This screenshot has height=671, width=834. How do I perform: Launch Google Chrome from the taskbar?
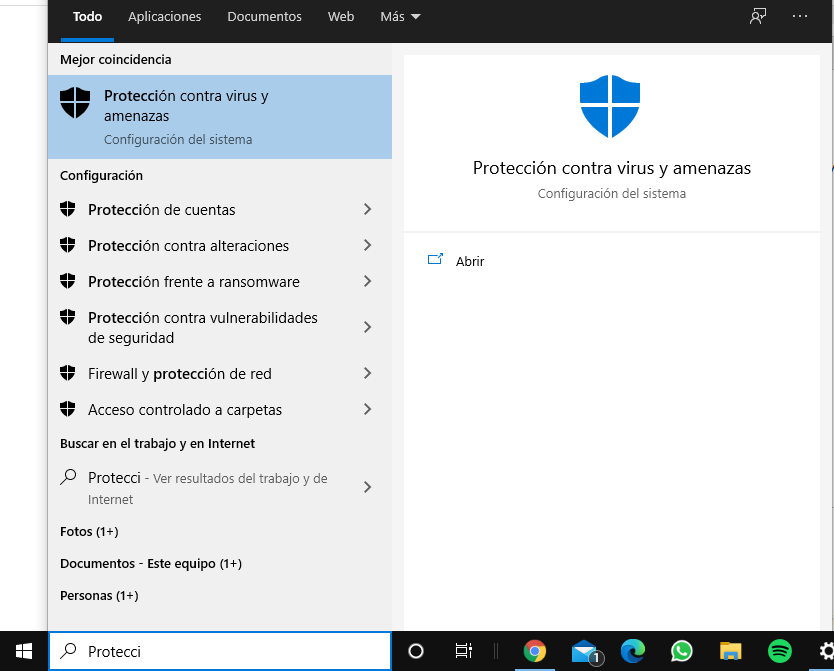coord(535,651)
